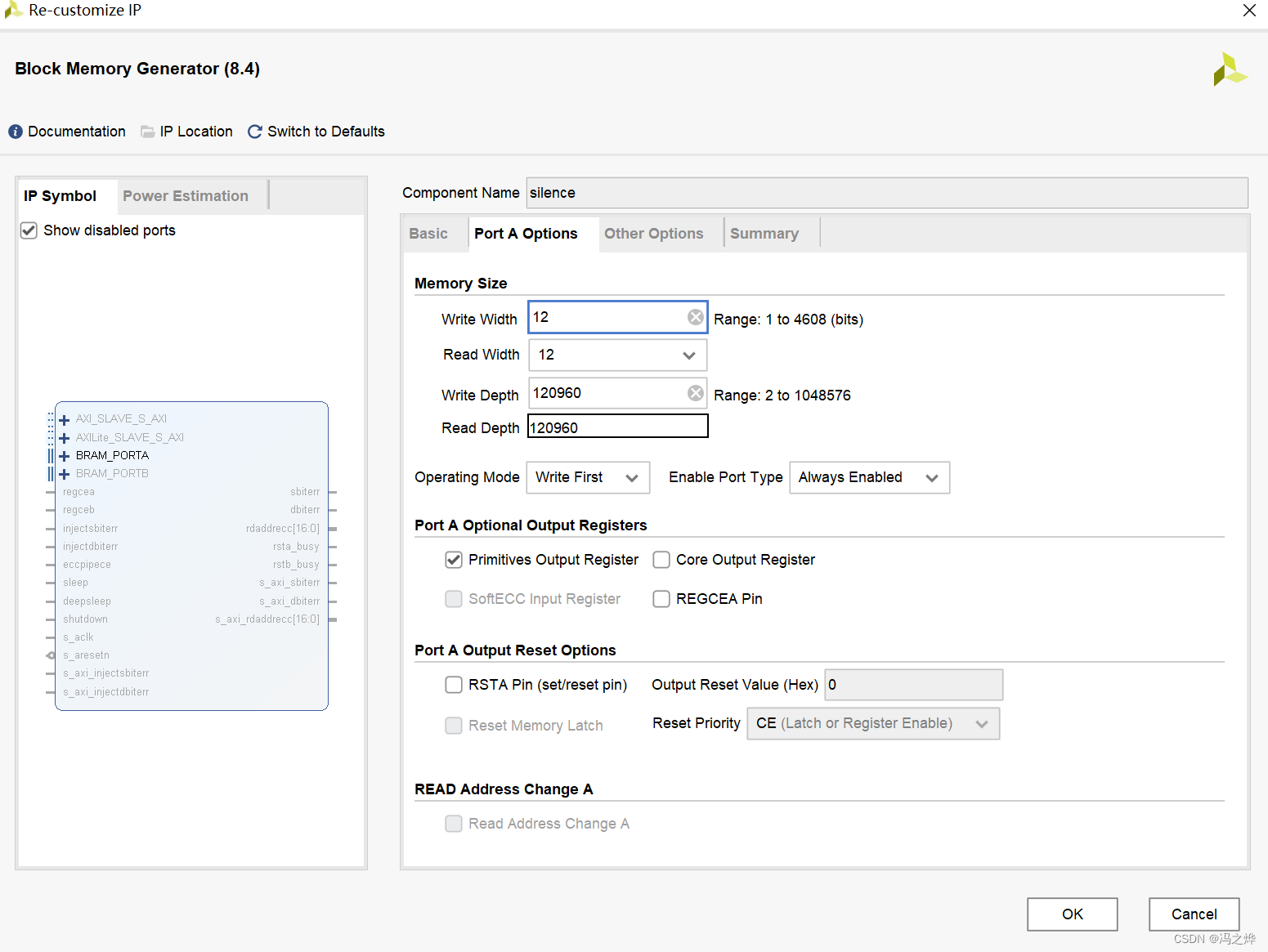Switch to the Other Options tab
The width and height of the screenshot is (1268, 952).
coord(654,234)
